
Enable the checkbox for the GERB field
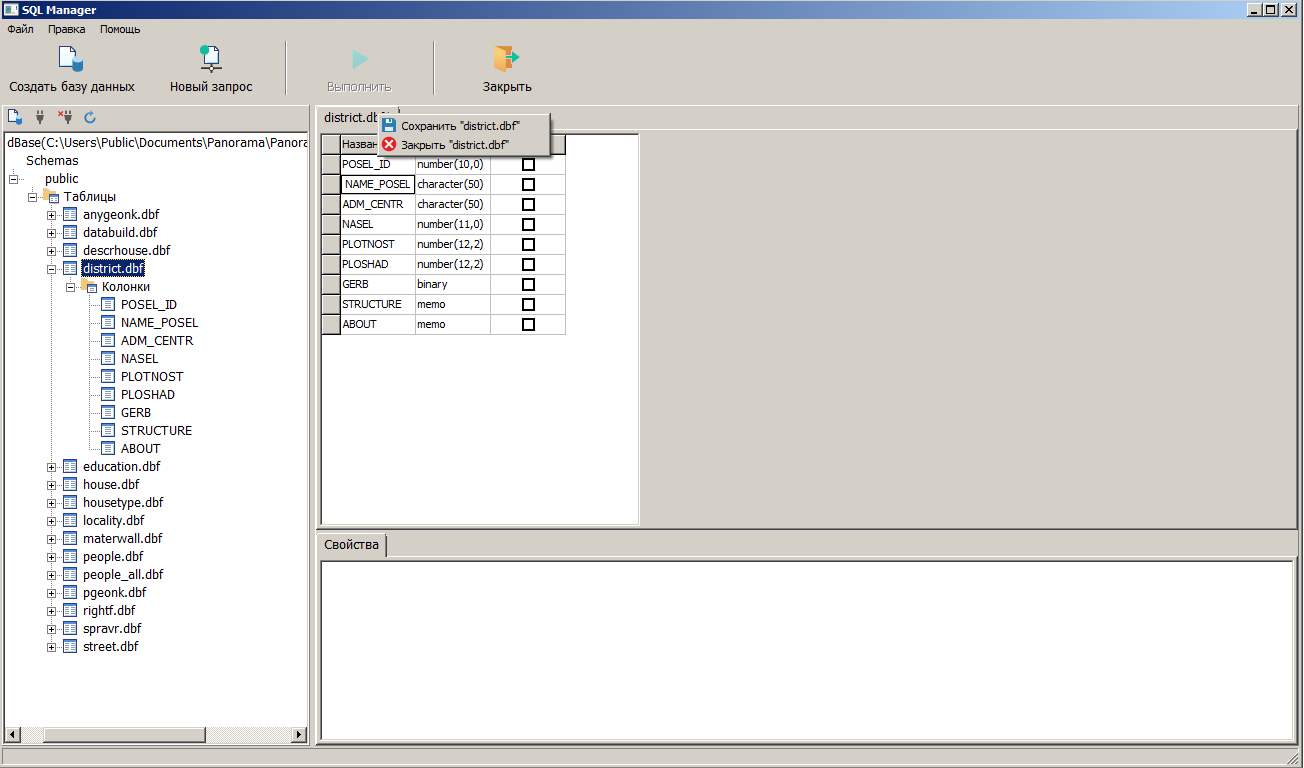(x=529, y=284)
